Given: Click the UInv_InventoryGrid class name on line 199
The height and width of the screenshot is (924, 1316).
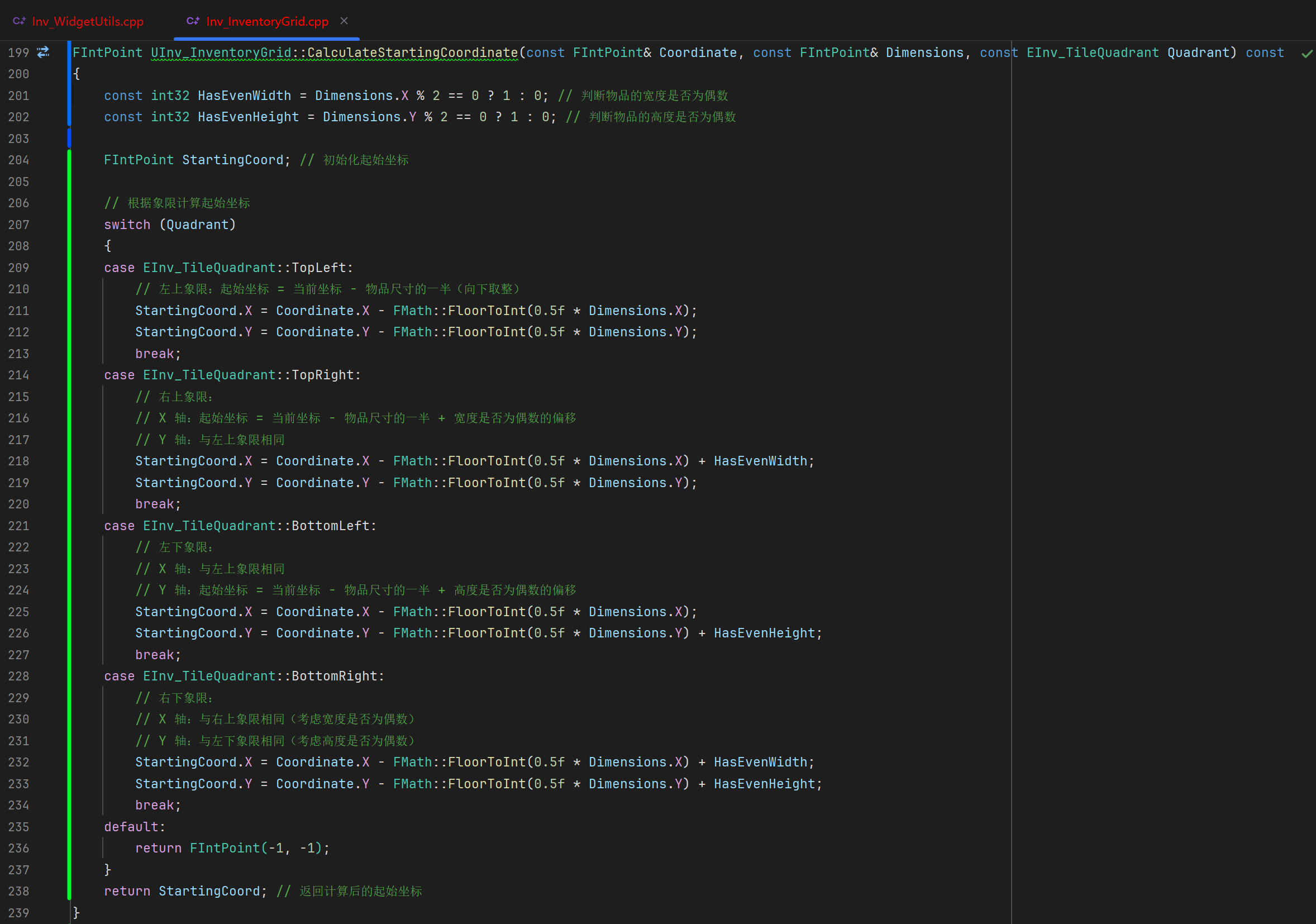Looking at the screenshot, I should tap(221, 53).
